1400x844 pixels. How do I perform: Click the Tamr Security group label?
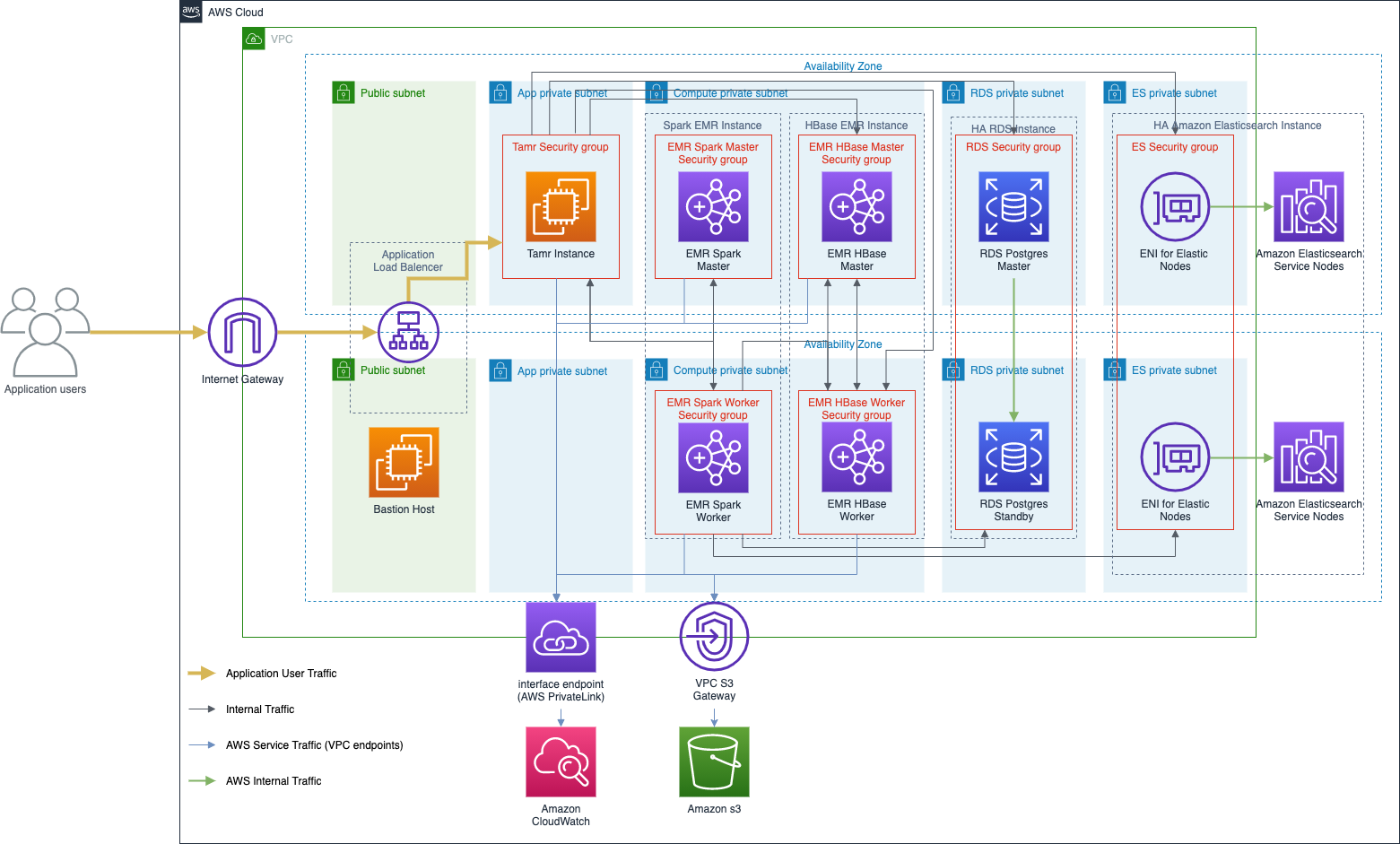coord(561,147)
